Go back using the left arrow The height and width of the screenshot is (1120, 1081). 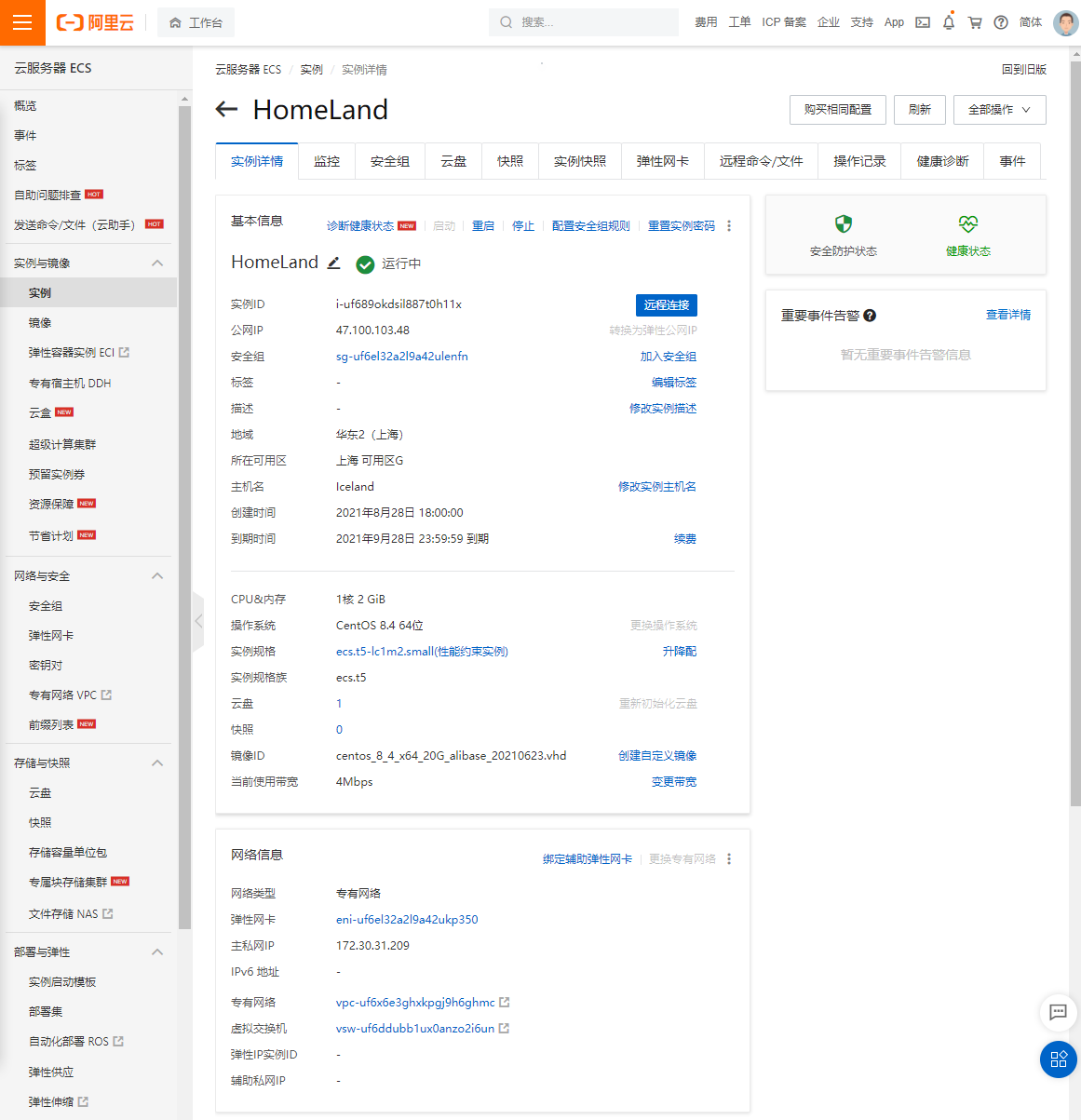pyautogui.click(x=226, y=109)
